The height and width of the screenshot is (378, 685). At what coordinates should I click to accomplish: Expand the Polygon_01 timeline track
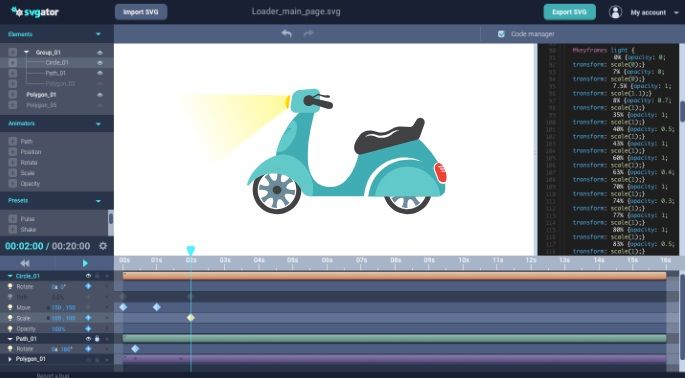coord(10,359)
